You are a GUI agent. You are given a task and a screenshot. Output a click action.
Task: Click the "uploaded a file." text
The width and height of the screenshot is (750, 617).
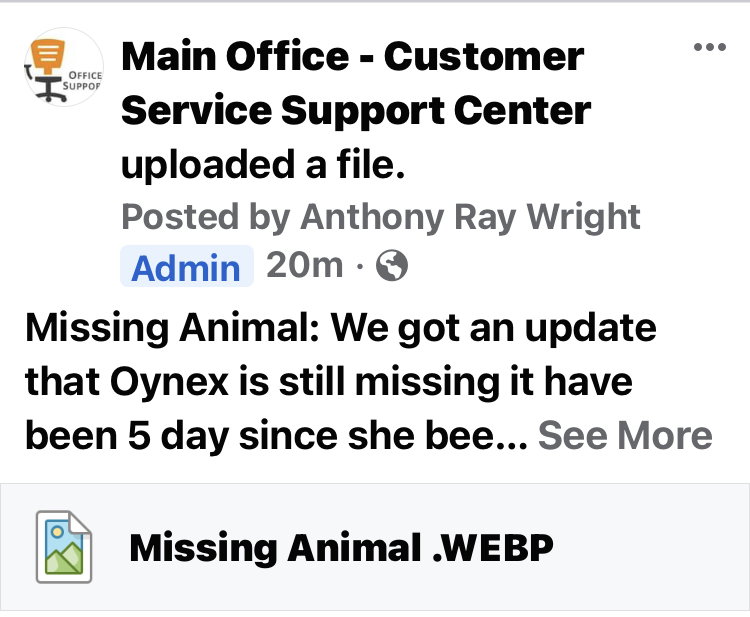263,164
